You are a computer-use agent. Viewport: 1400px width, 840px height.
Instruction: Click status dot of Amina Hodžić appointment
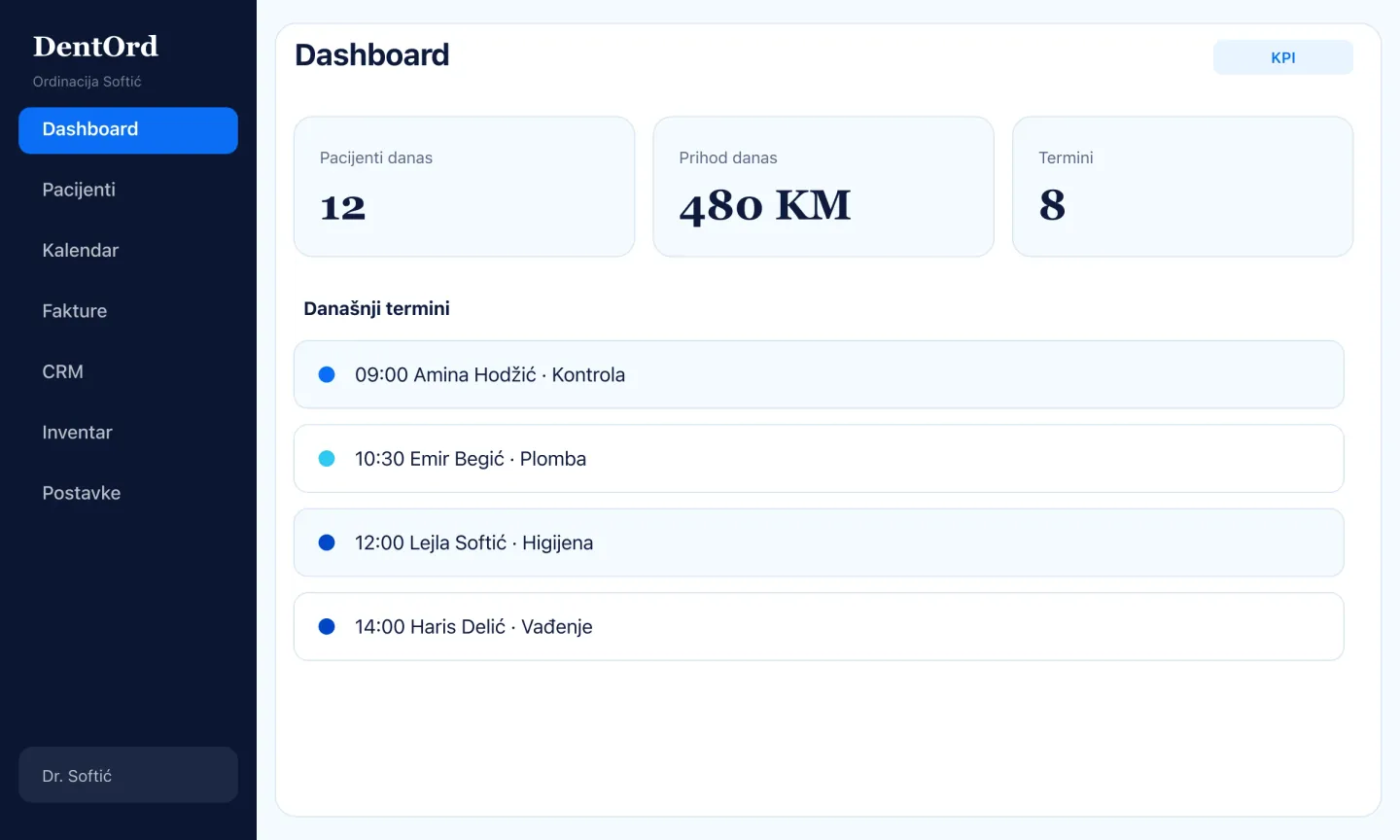(327, 374)
